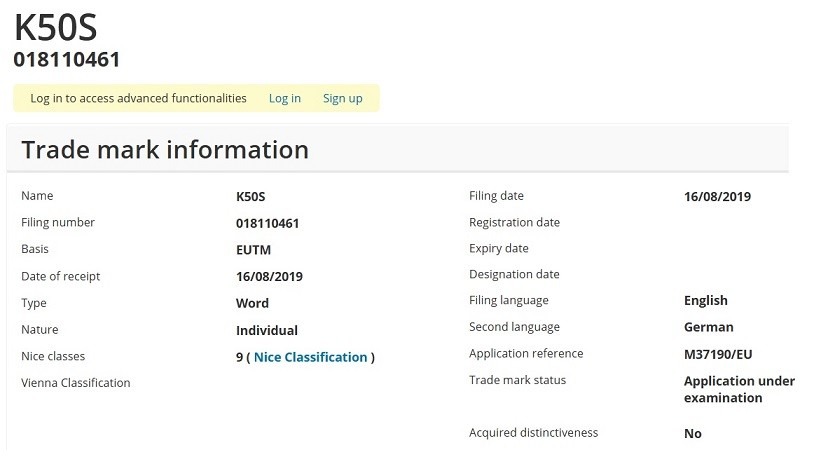Select the Designation date label
This screenshot has width=814, height=450.
[x=514, y=274]
